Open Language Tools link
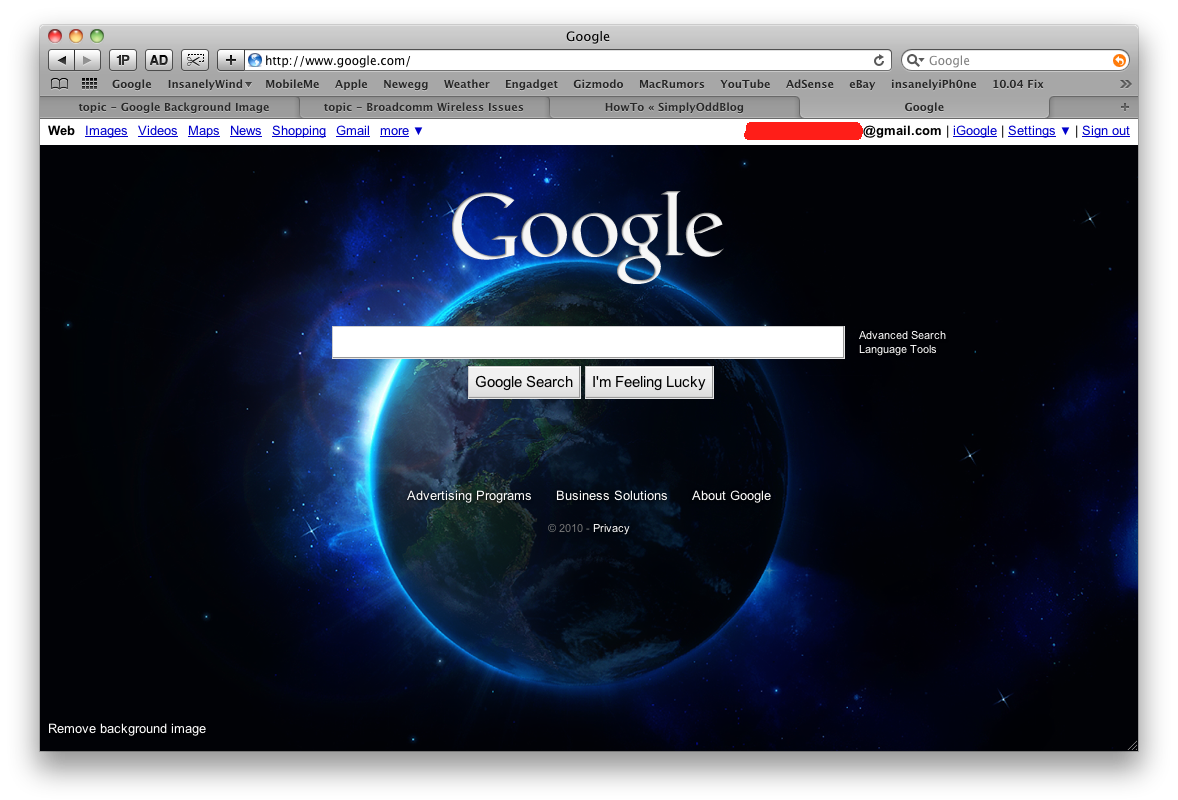 (x=898, y=349)
